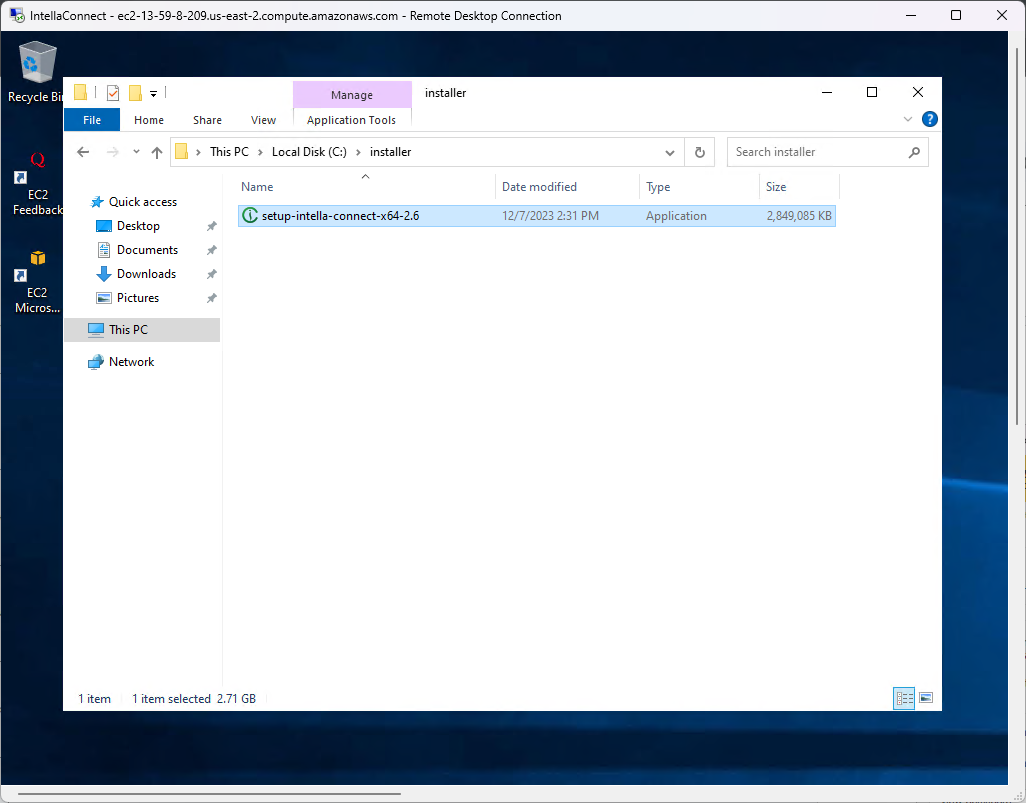This screenshot has height=803, width=1026.
Task: Click the pin icon next to Desktop
Action: pyautogui.click(x=211, y=226)
